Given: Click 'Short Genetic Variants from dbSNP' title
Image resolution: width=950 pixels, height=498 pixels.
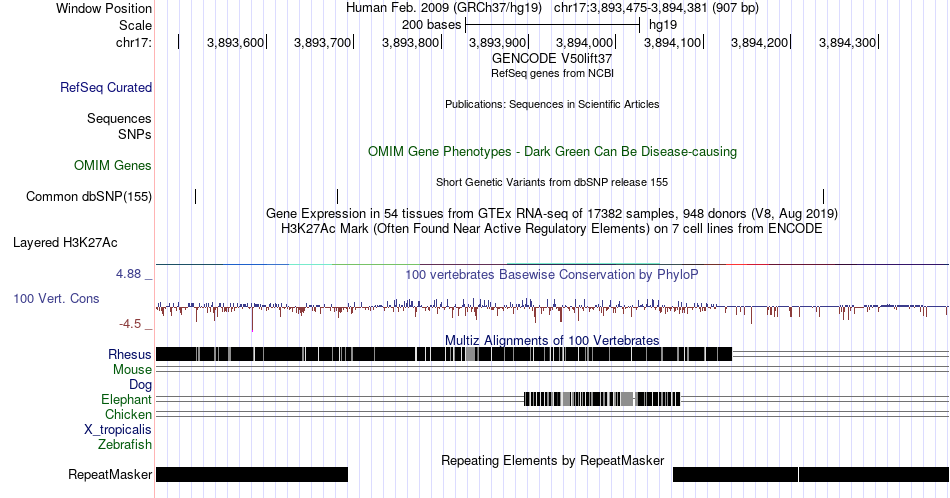Looking at the screenshot, I should pyautogui.click(x=552, y=182).
